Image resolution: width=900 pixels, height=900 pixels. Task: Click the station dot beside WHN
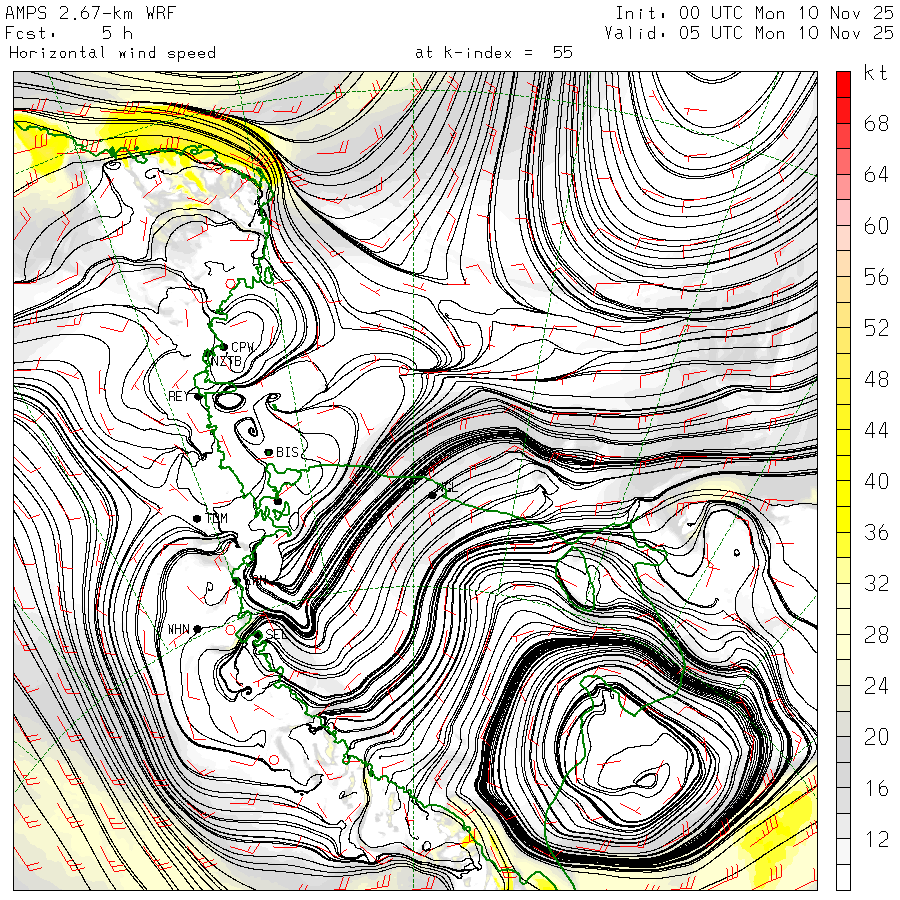coord(197,629)
